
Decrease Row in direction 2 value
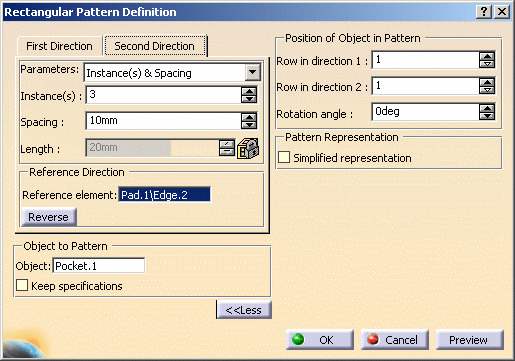pyautogui.click(x=487, y=90)
